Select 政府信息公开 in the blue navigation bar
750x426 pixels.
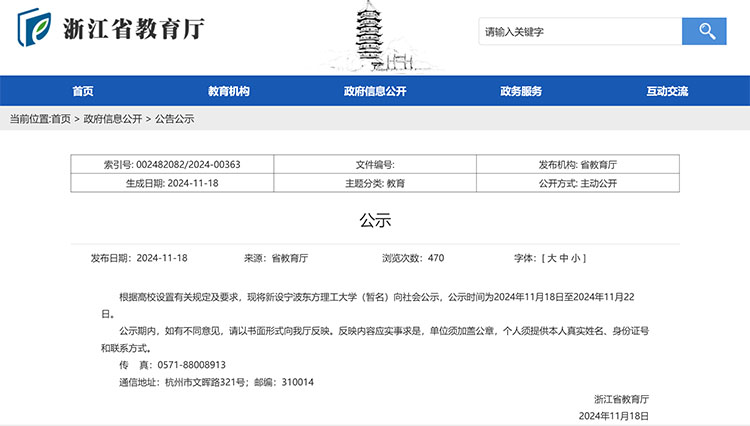[x=375, y=91]
